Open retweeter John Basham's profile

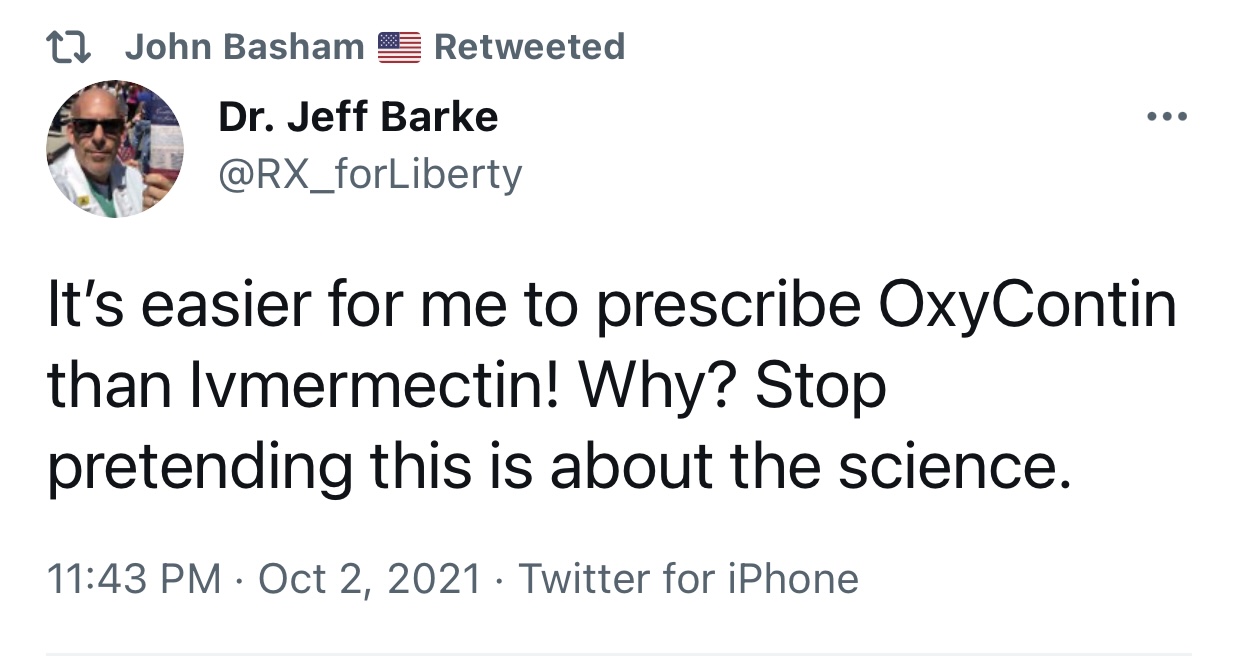(x=244, y=47)
